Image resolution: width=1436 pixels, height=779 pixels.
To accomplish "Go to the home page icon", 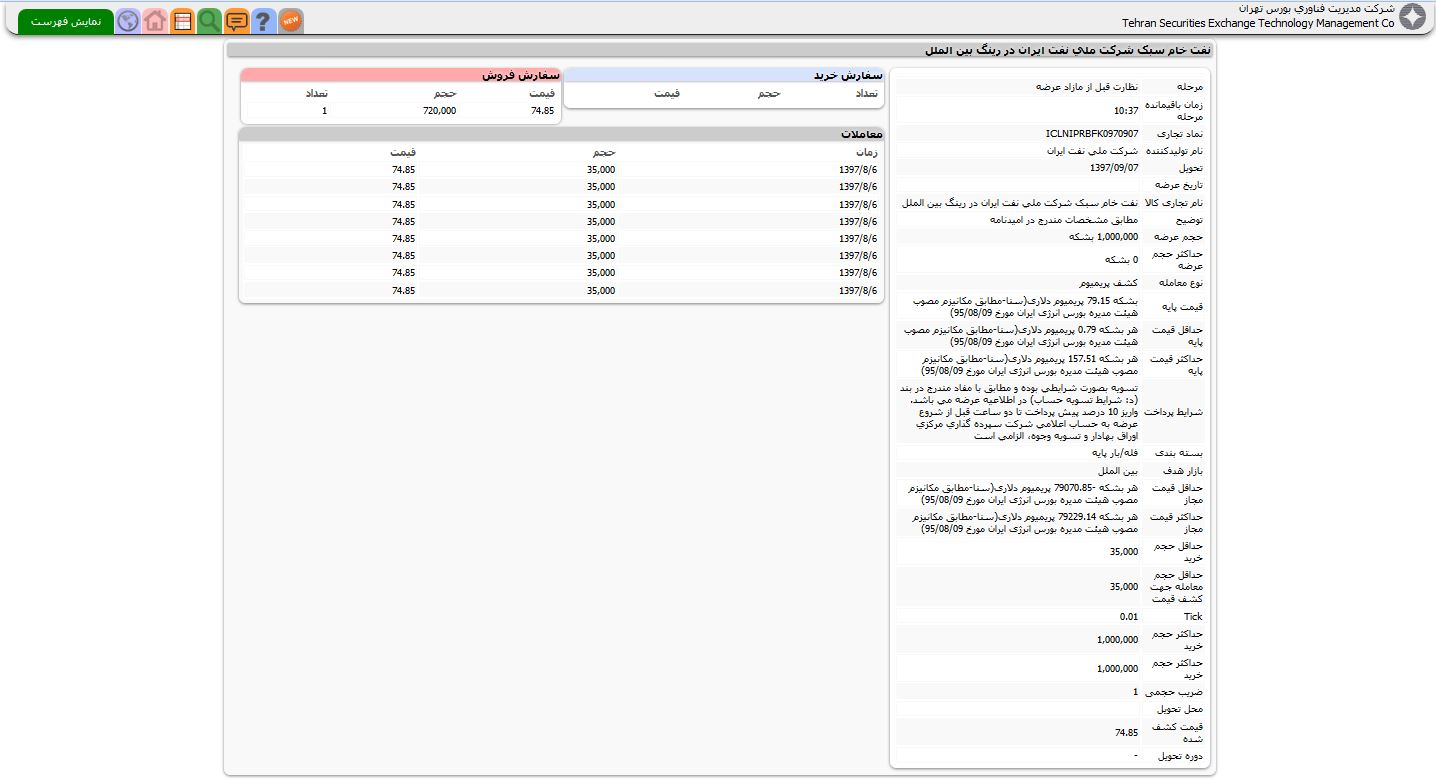I will click(155, 21).
